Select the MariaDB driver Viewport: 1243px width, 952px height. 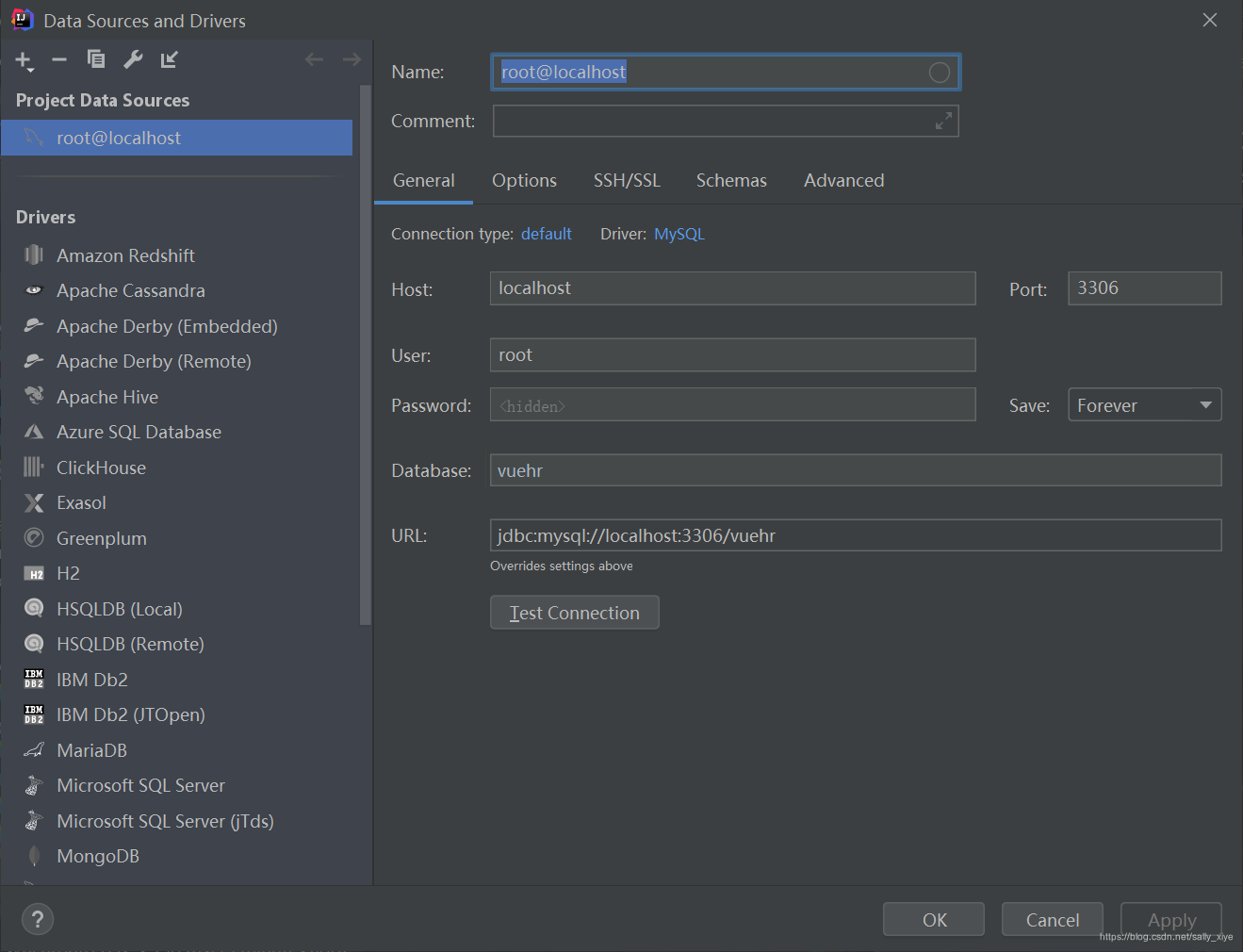click(x=91, y=749)
